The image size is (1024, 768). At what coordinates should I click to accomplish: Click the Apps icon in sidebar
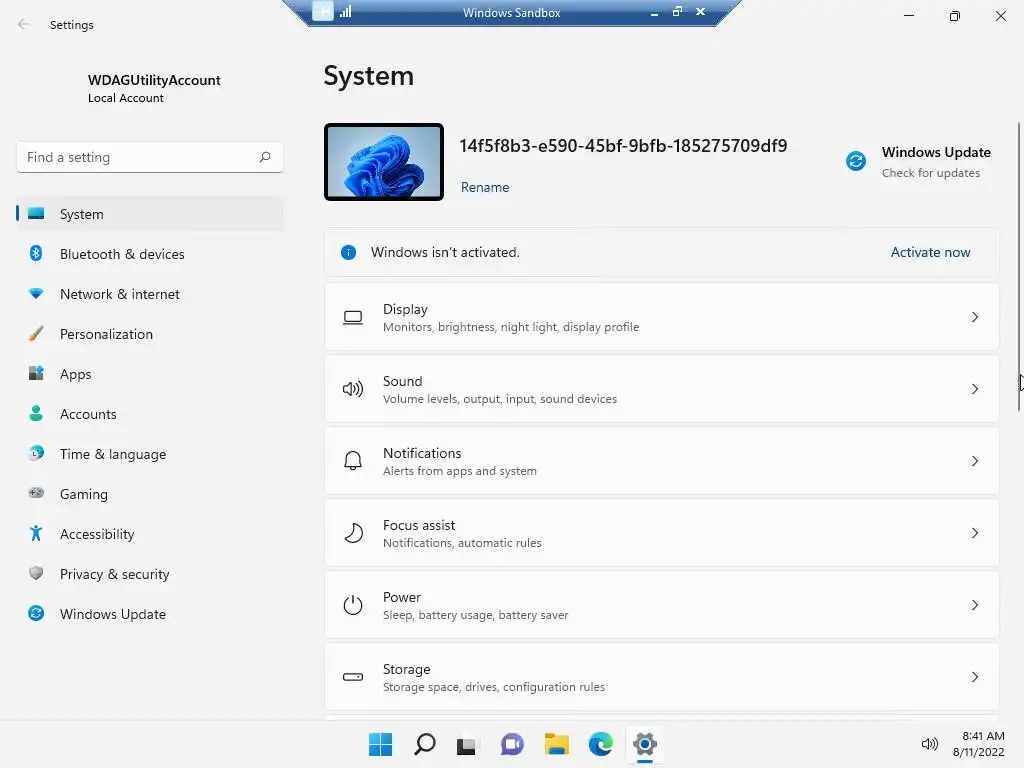coord(36,374)
